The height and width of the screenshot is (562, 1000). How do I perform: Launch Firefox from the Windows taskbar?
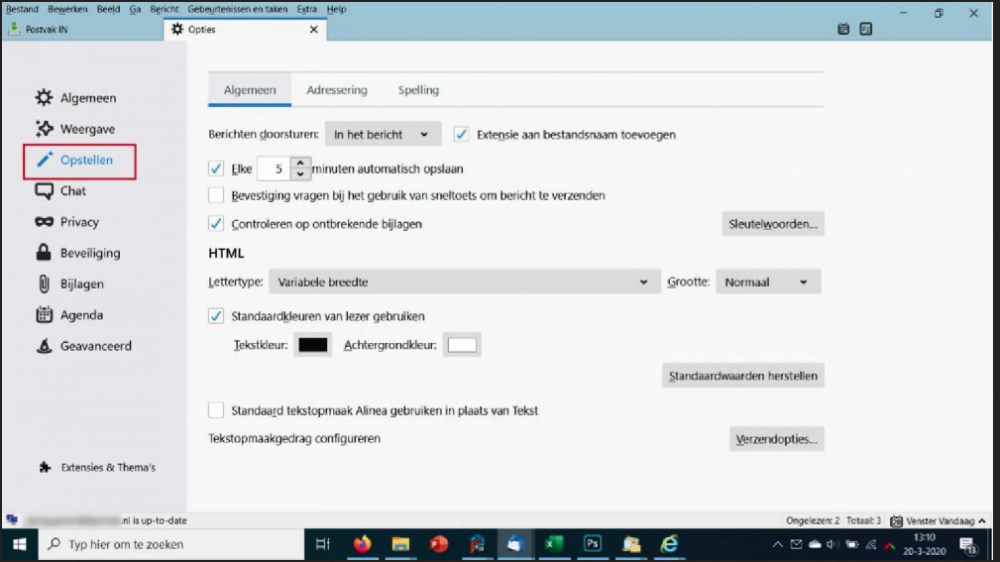click(362, 545)
